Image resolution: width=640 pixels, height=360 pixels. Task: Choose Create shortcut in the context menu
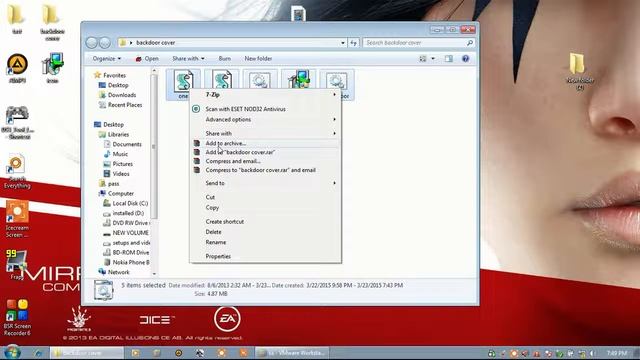(265, 222)
